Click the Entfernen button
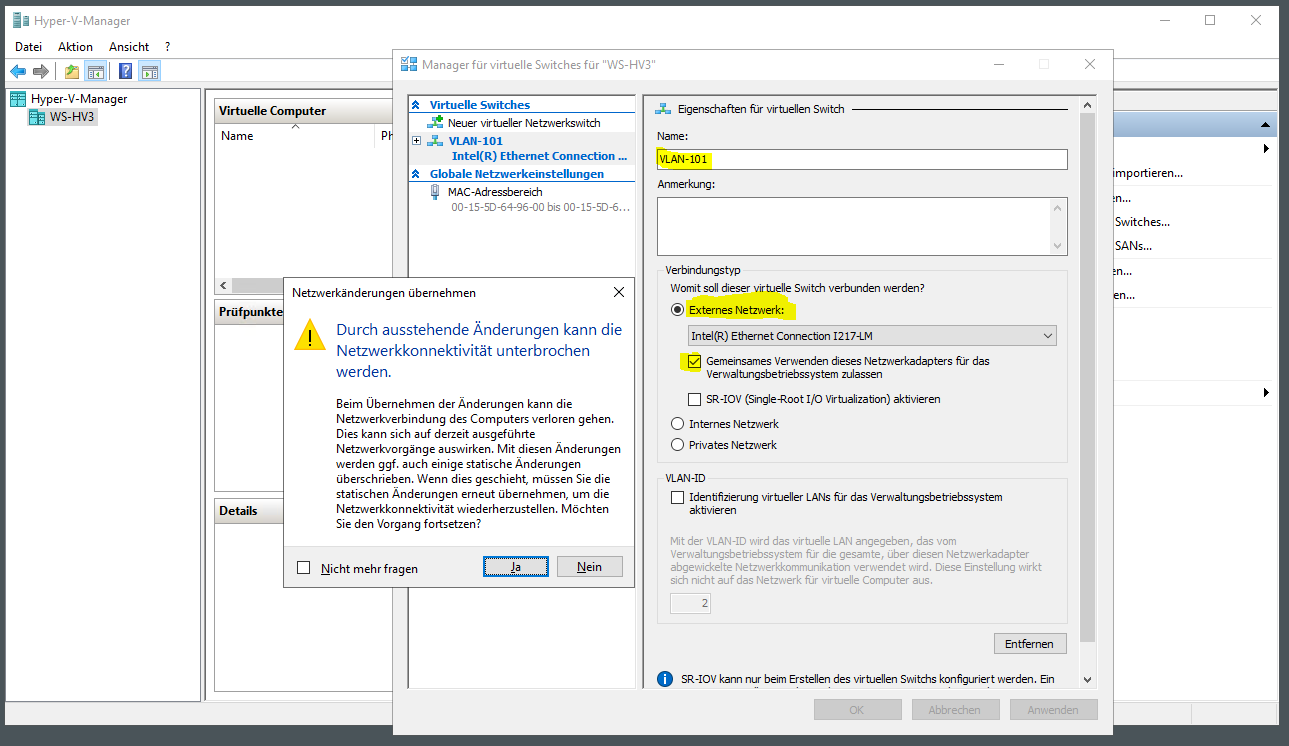1289x746 pixels. click(1030, 643)
